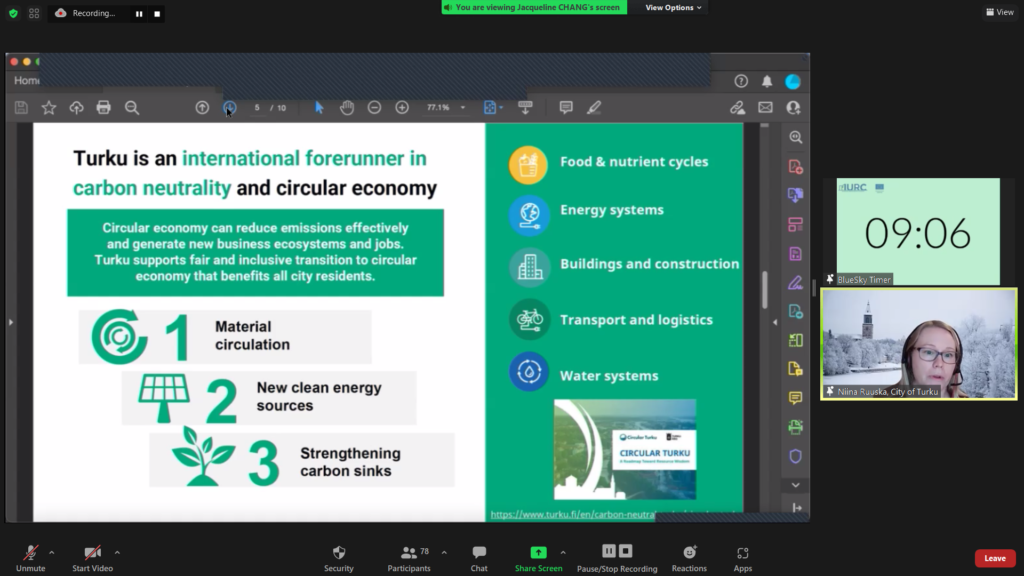Viewport: 1024px width, 576px height.
Task: Open the Apps panel
Action: point(742,557)
